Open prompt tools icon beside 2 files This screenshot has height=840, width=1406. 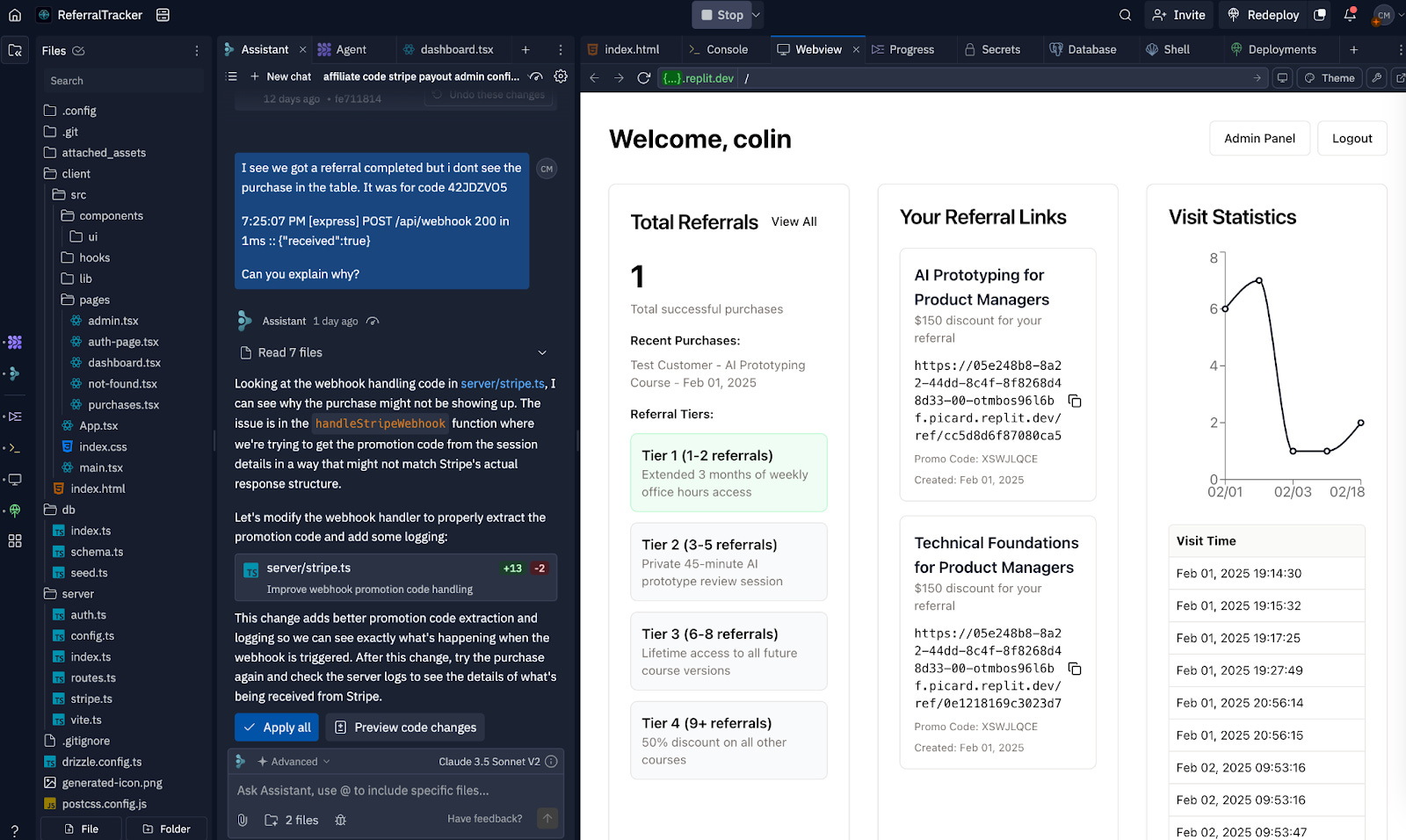click(x=341, y=820)
